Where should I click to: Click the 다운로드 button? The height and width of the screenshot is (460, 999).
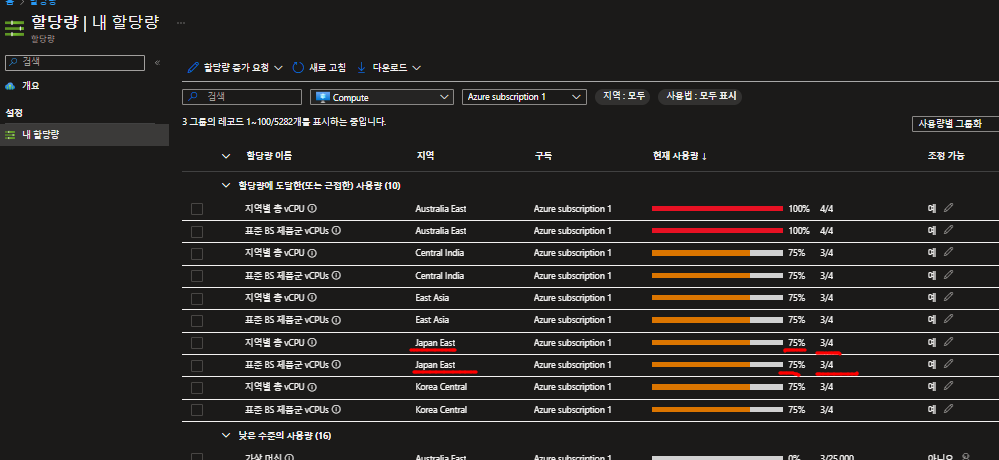tap(389, 68)
